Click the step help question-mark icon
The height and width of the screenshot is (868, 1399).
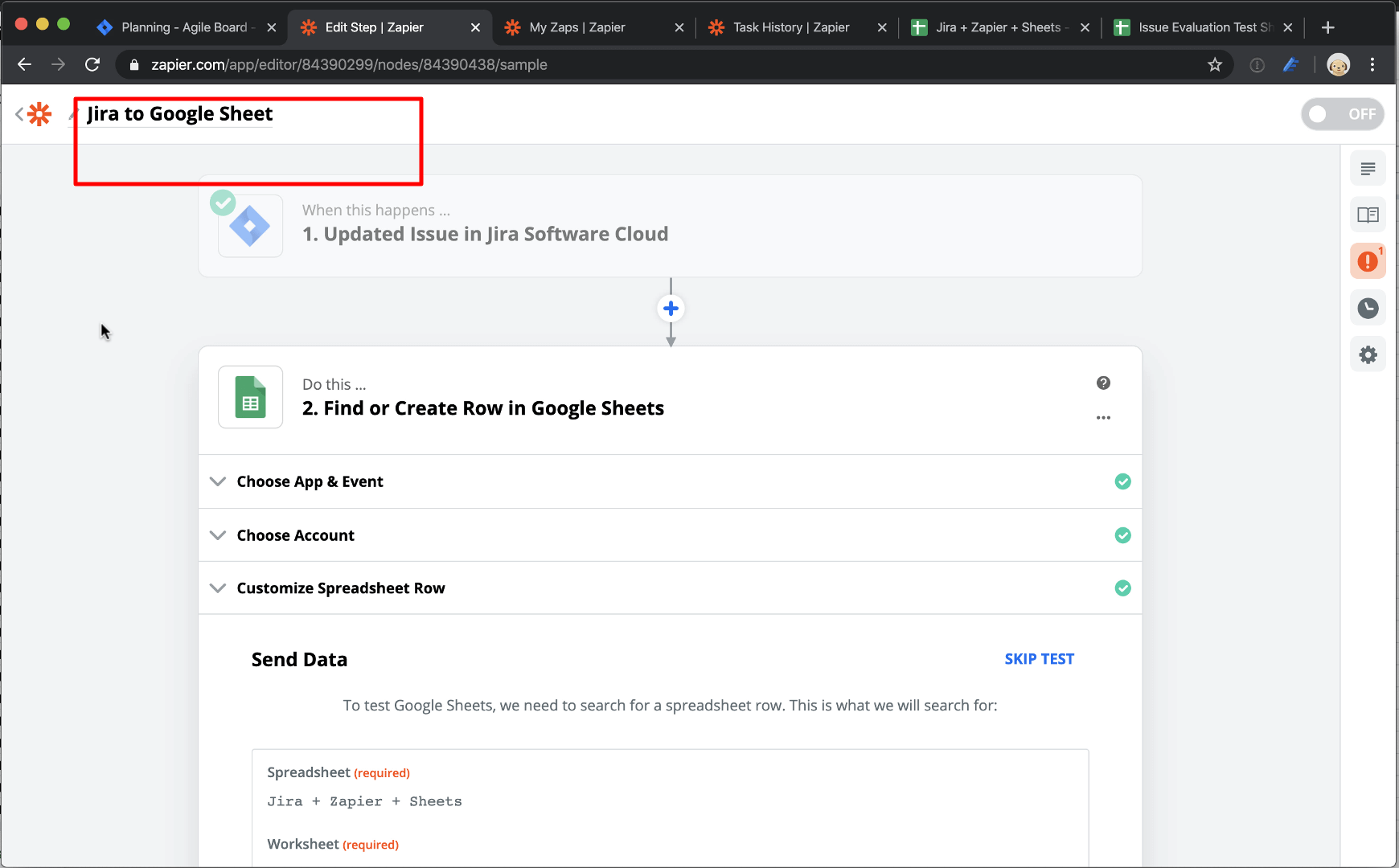click(x=1103, y=383)
